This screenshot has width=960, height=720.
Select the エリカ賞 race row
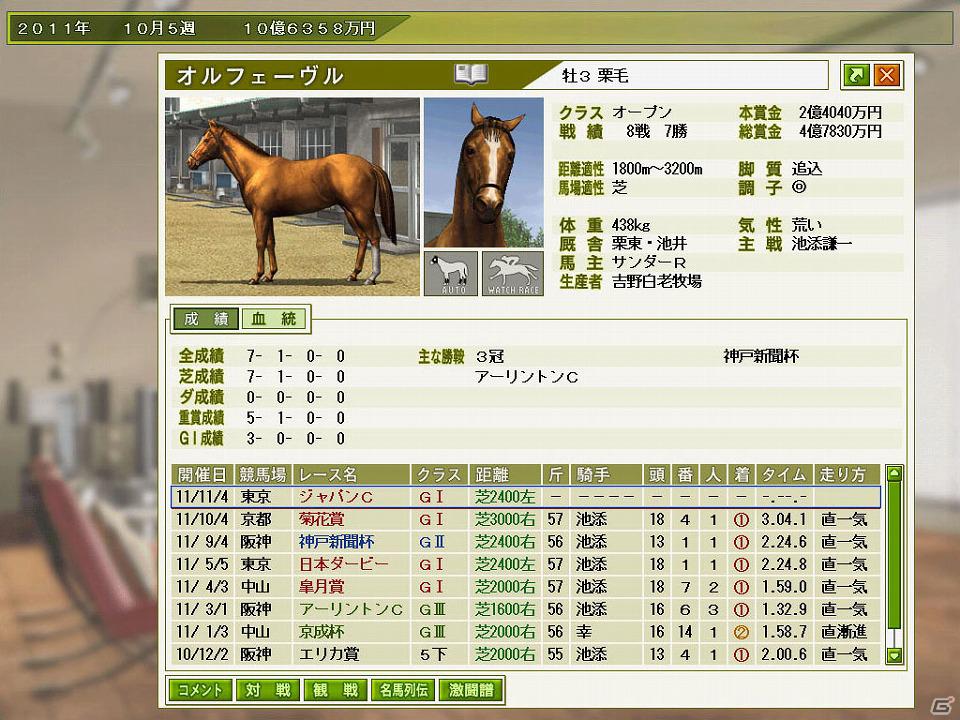click(525, 654)
